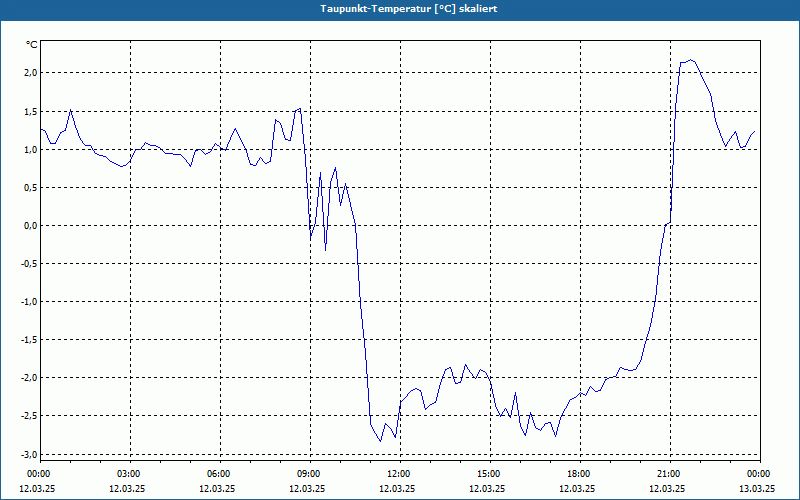Click the curve's lowest dip near 11:20
Viewport: 800px width, 500px height.
380,441
